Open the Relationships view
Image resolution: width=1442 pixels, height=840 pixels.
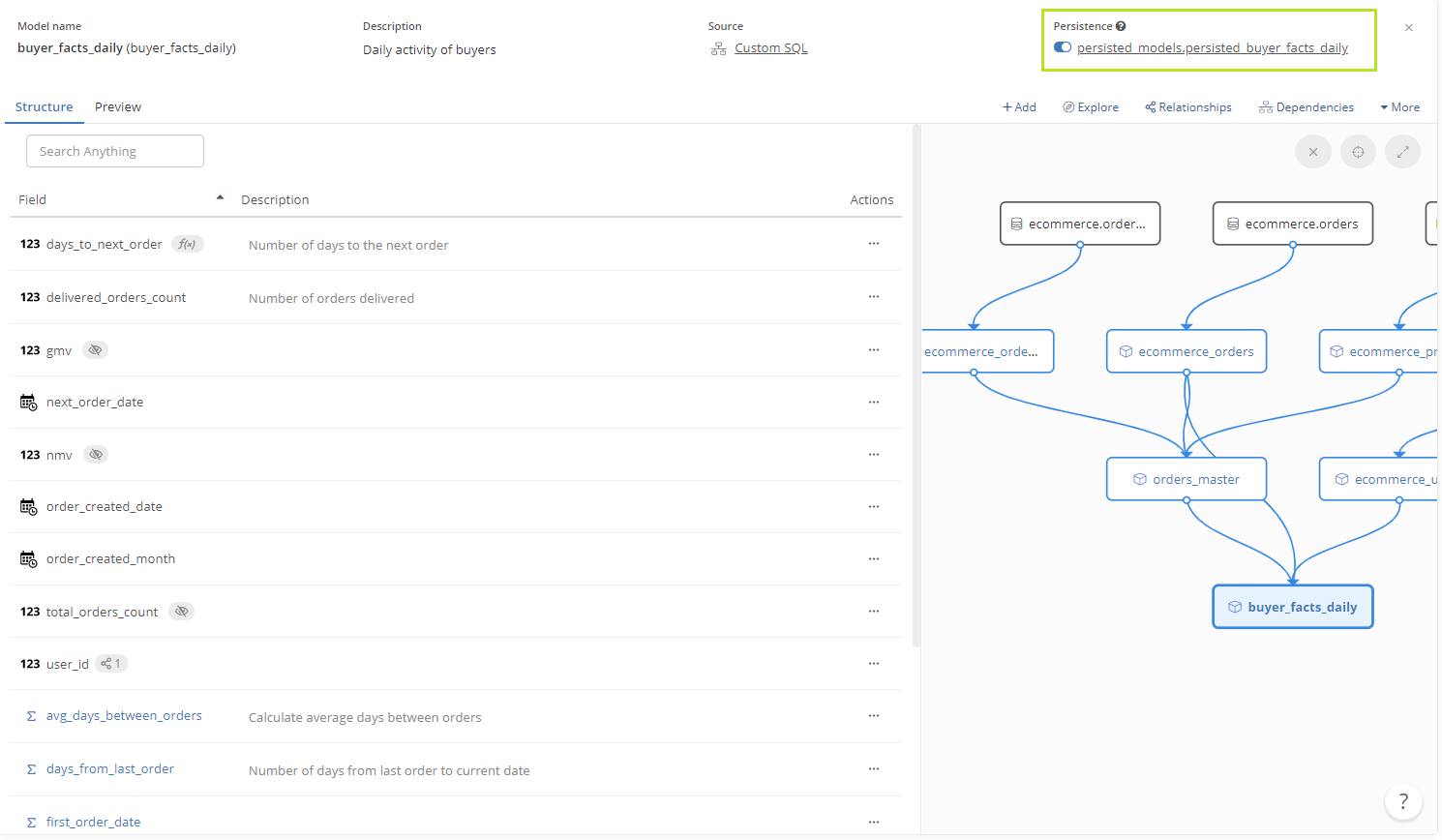pyautogui.click(x=1188, y=107)
